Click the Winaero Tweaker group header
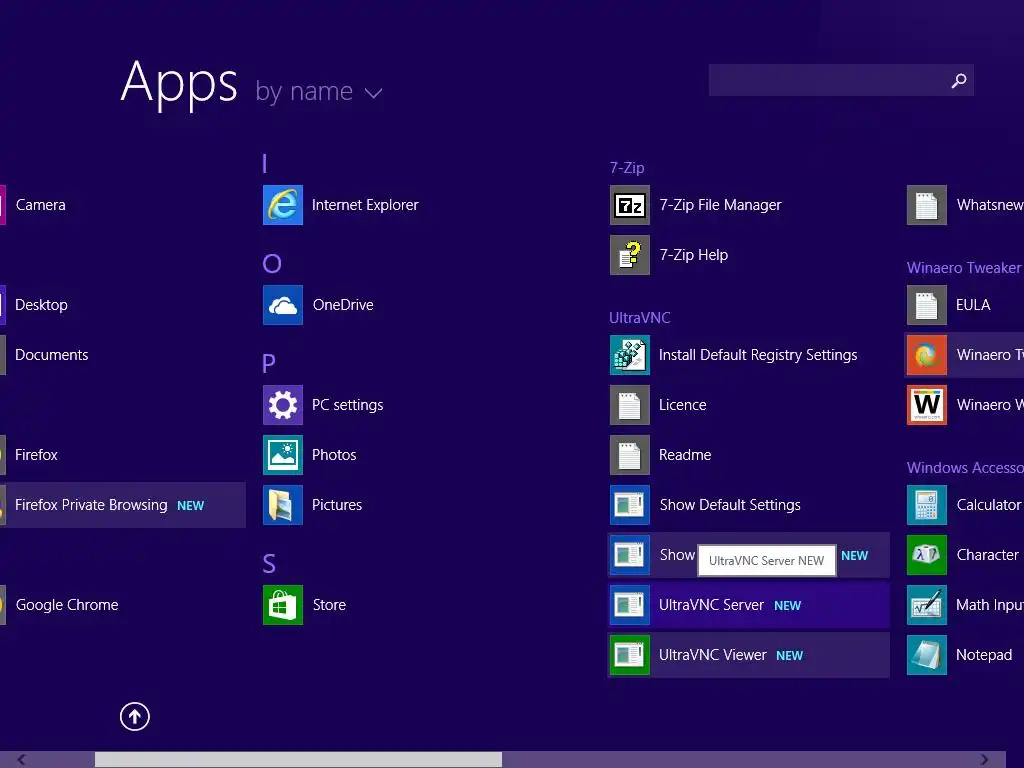Viewport: 1024px width, 768px height. tap(964, 268)
